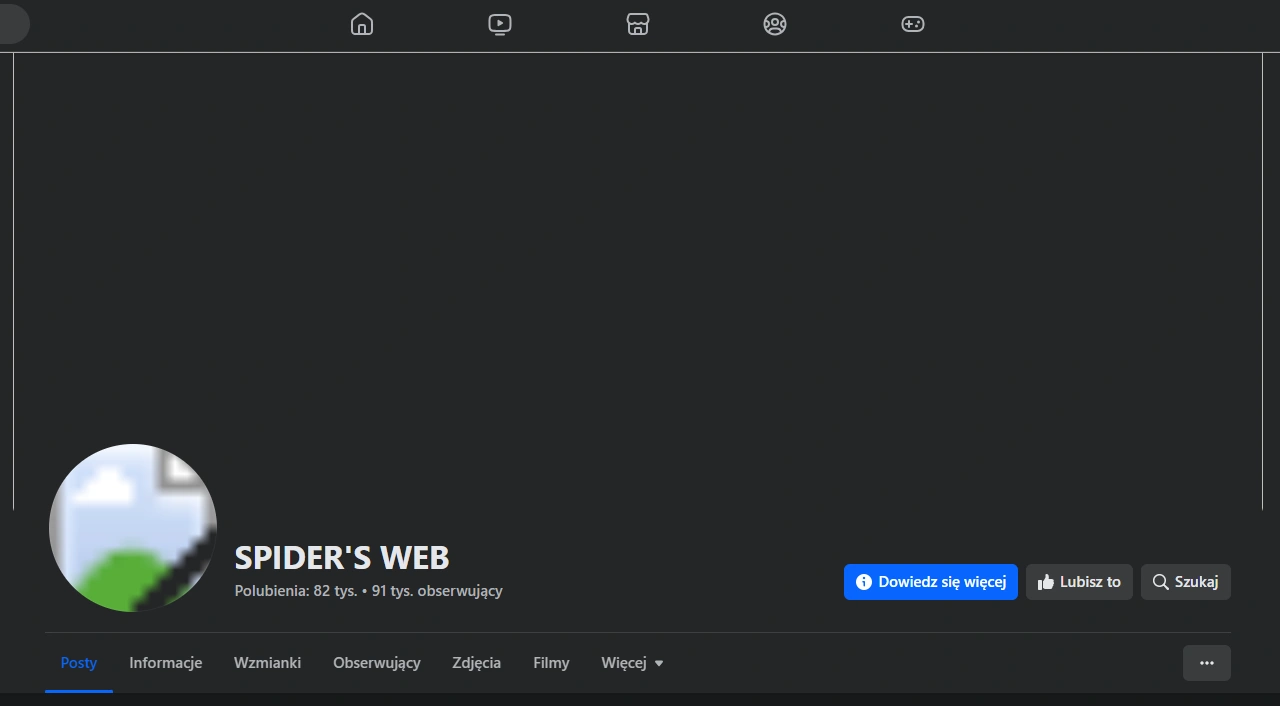1280x706 pixels.
Task: Open the Wzmianki tab
Action: click(268, 663)
